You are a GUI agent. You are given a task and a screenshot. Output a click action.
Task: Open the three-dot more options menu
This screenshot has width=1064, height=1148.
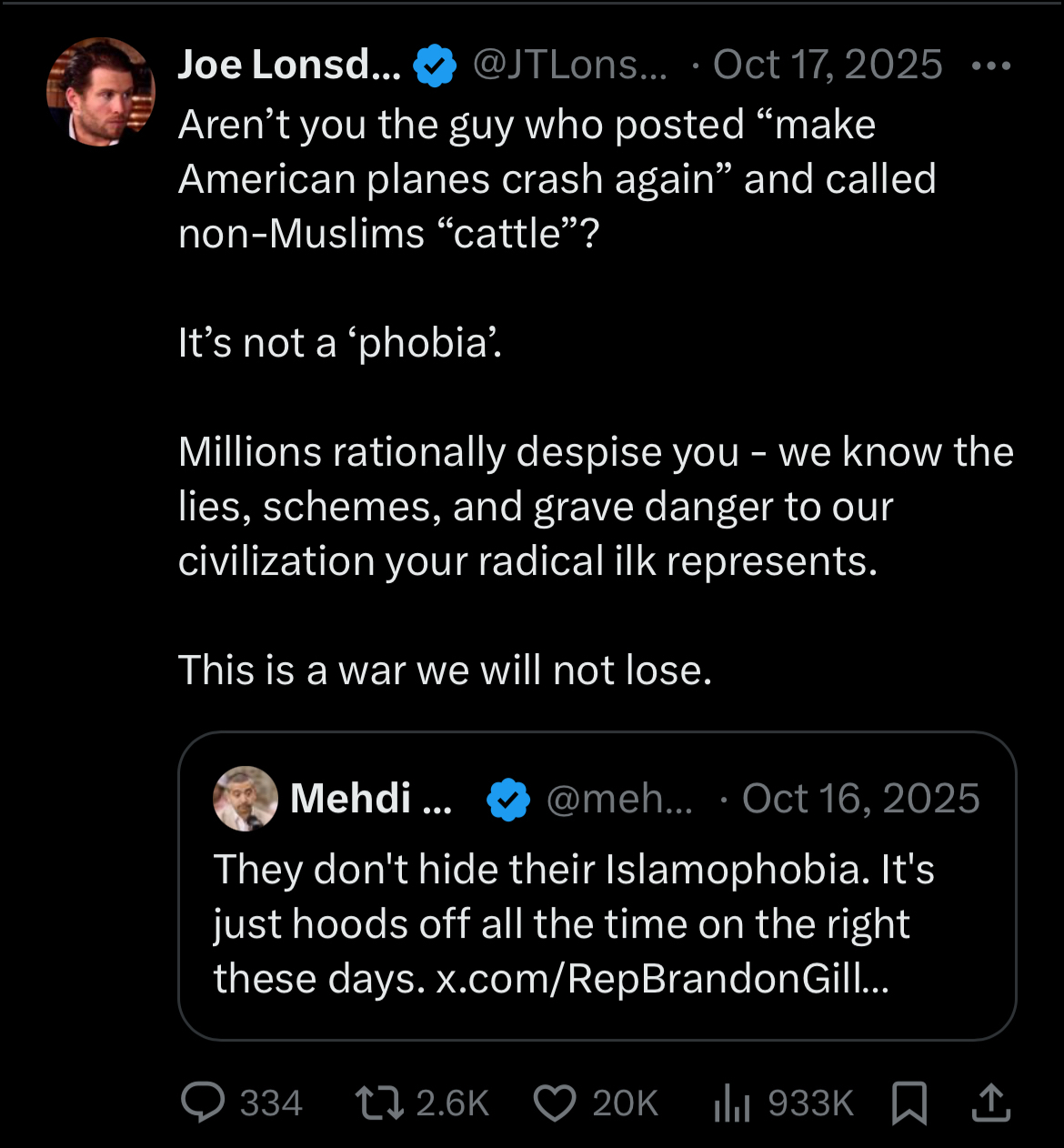pyautogui.click(x=990, y=65)
